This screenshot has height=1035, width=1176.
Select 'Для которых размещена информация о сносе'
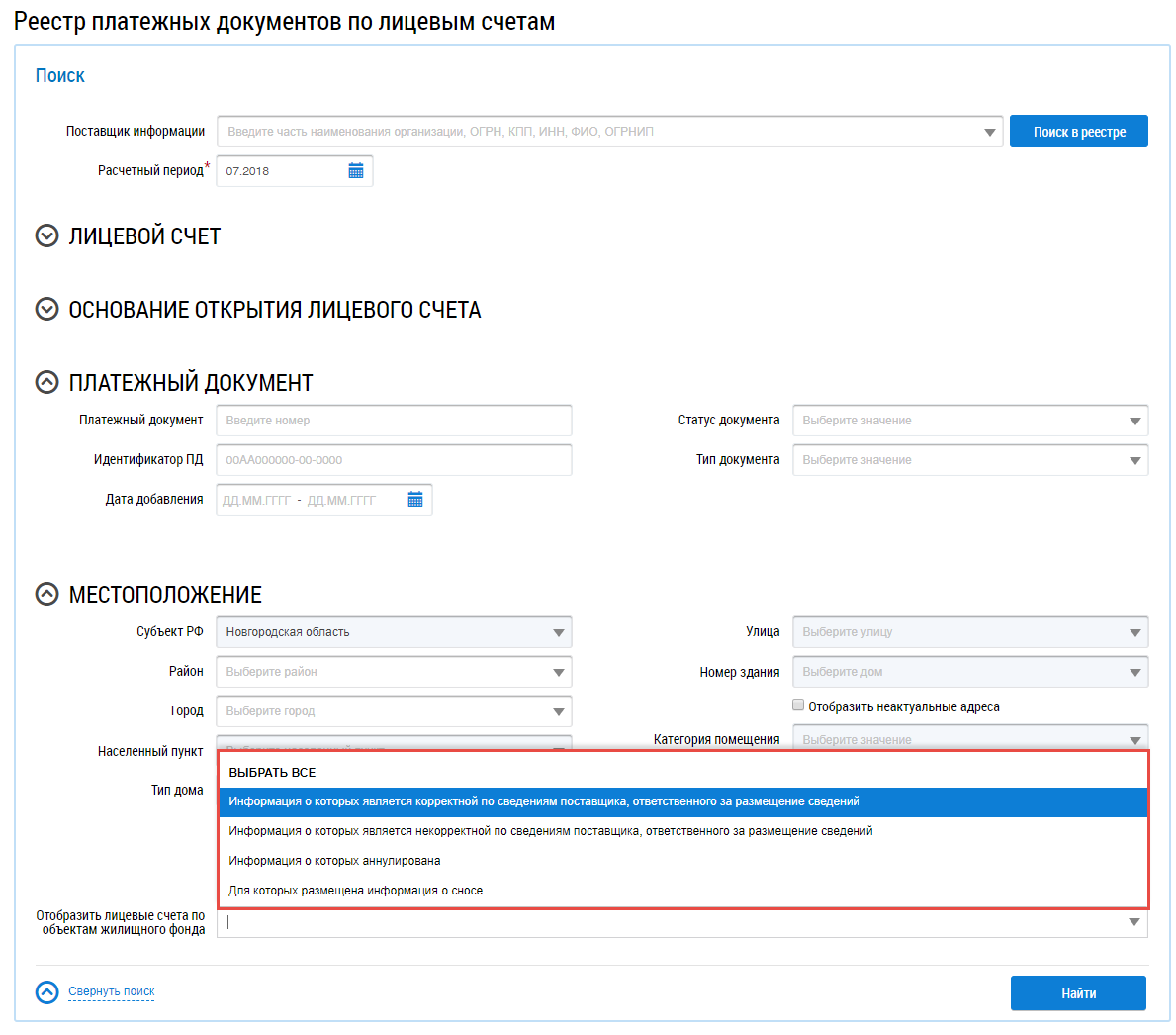pos(355,891)
